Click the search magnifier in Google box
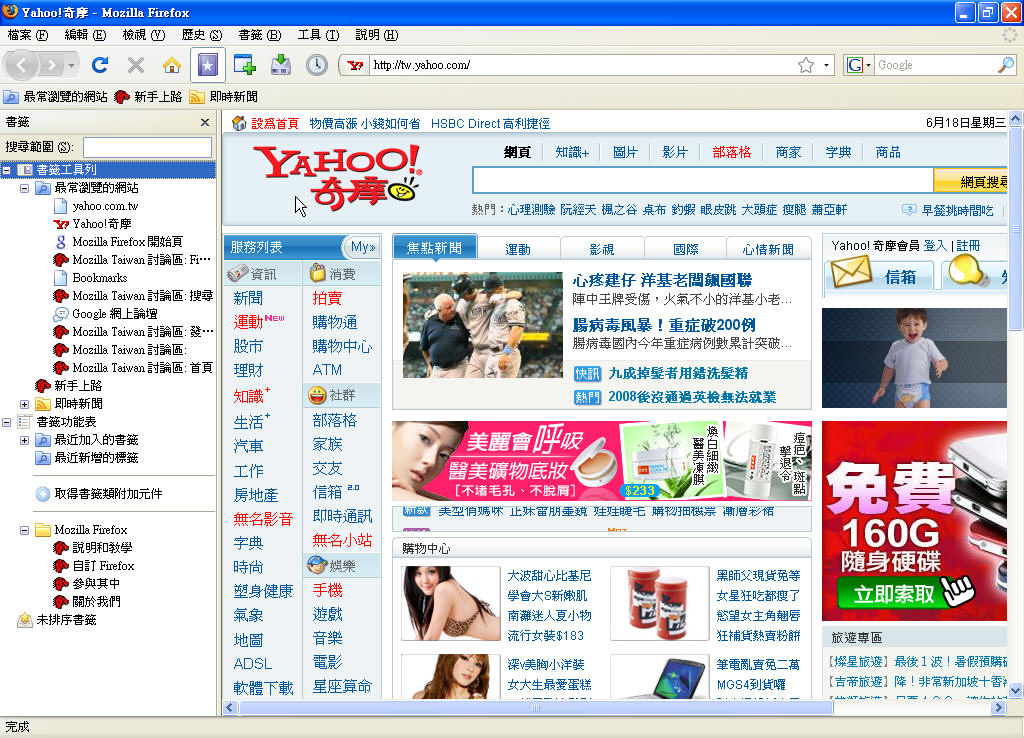Image resolution: width=1024 pixels, height=738 pixels. click(x=1005, y=65)
